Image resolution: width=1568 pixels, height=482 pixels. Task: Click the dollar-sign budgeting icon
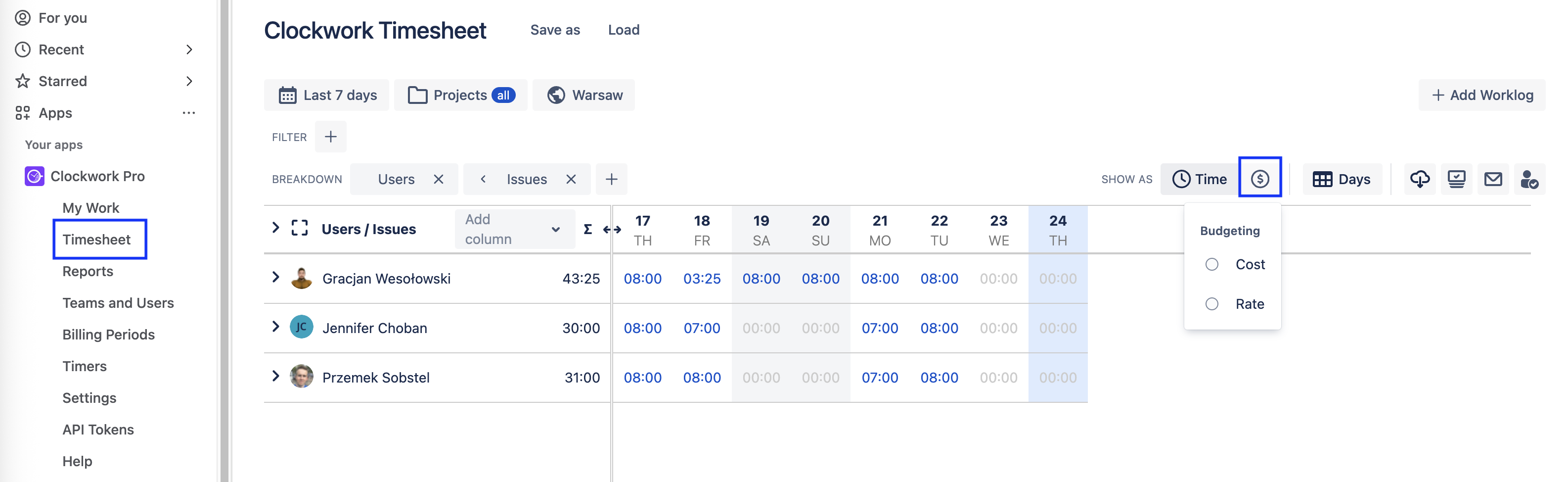[x=1259, y=179]
